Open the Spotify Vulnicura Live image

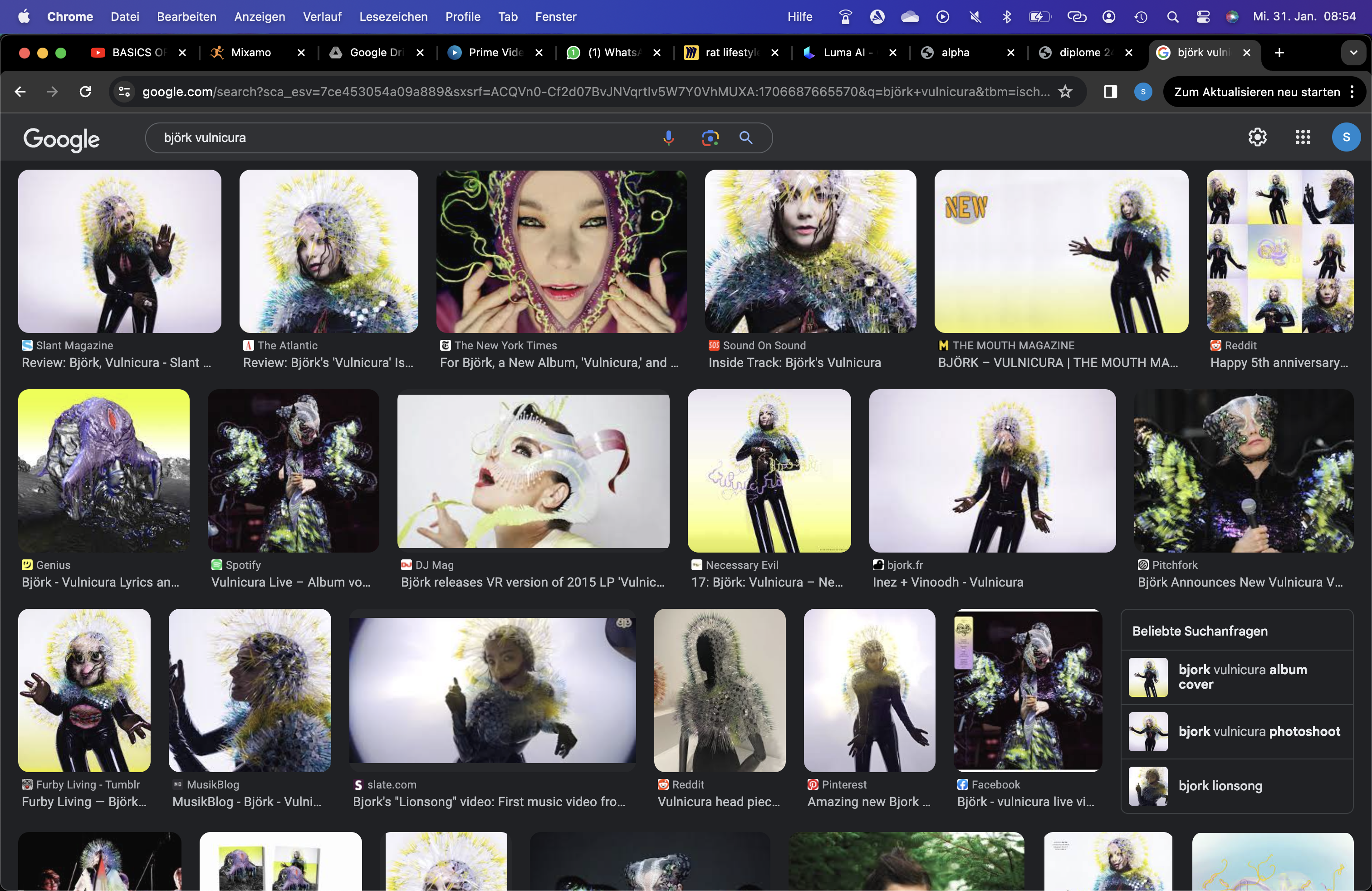pos(294,470)
